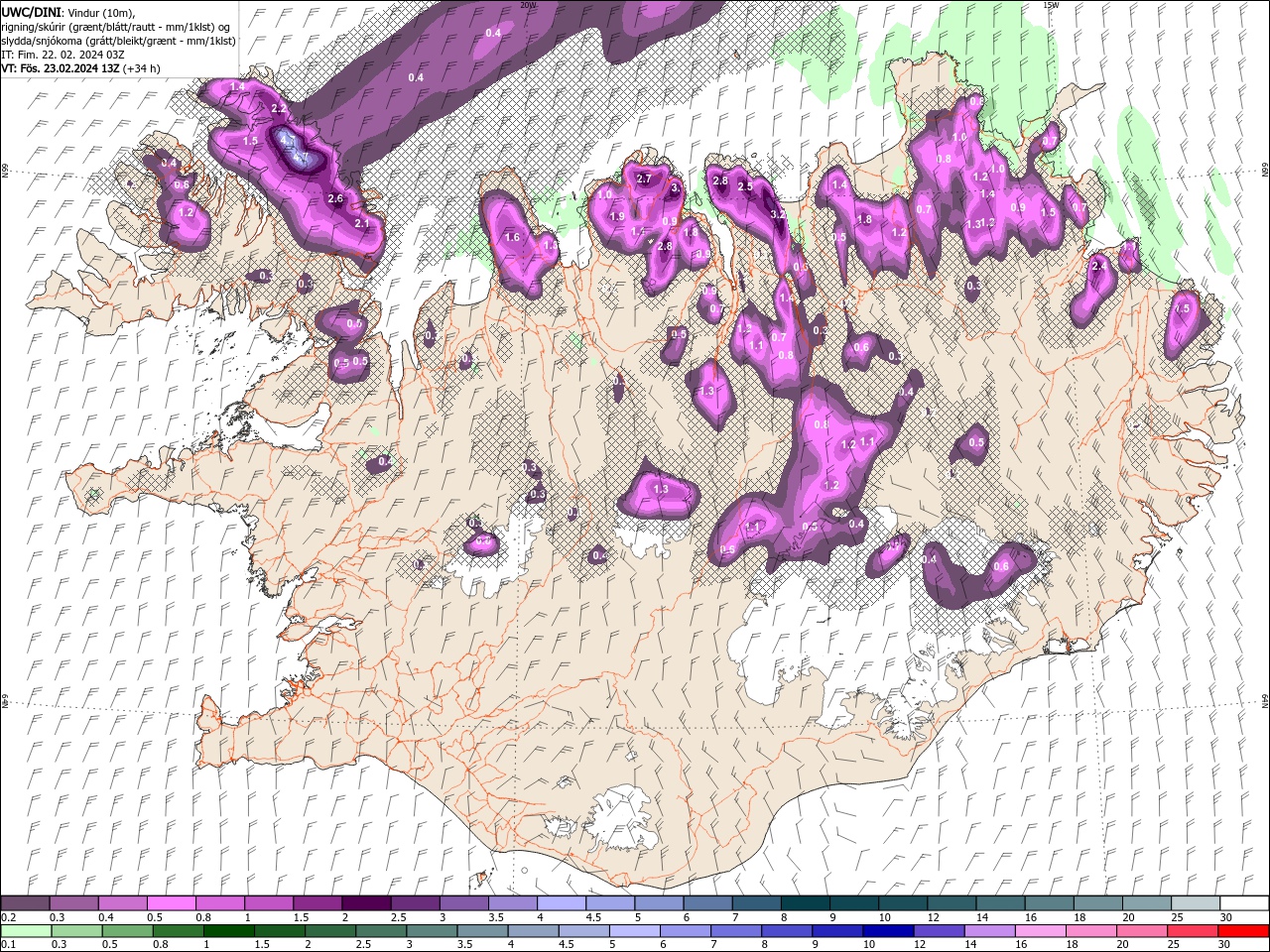Pick the upper-row swatch between 12 and 14
This screenshot has height=952, width=1270.
pos(952,903)
